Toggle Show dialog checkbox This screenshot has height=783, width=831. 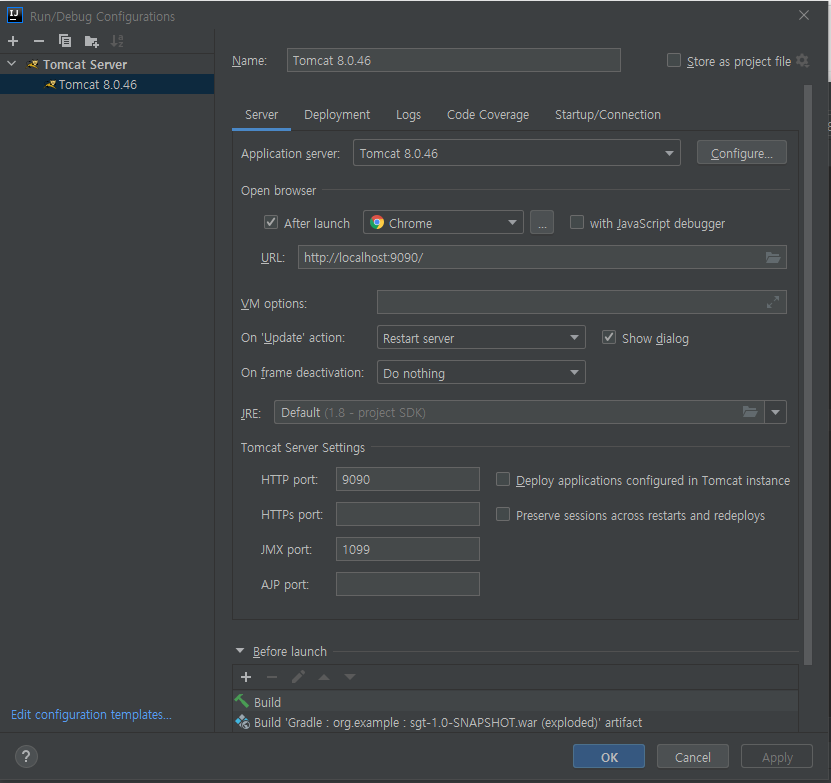pos(609,337)
